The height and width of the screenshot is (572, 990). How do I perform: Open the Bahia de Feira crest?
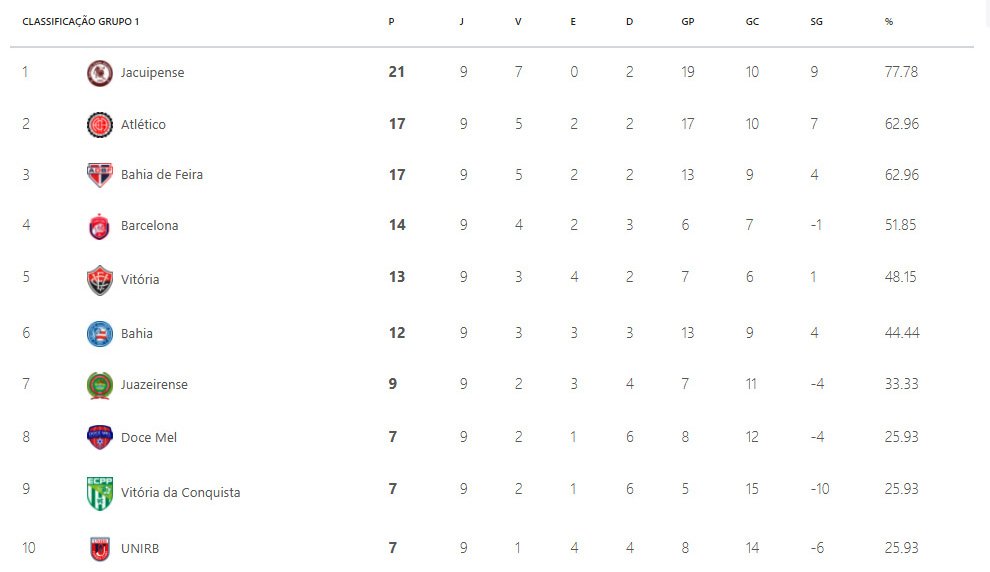100,175
